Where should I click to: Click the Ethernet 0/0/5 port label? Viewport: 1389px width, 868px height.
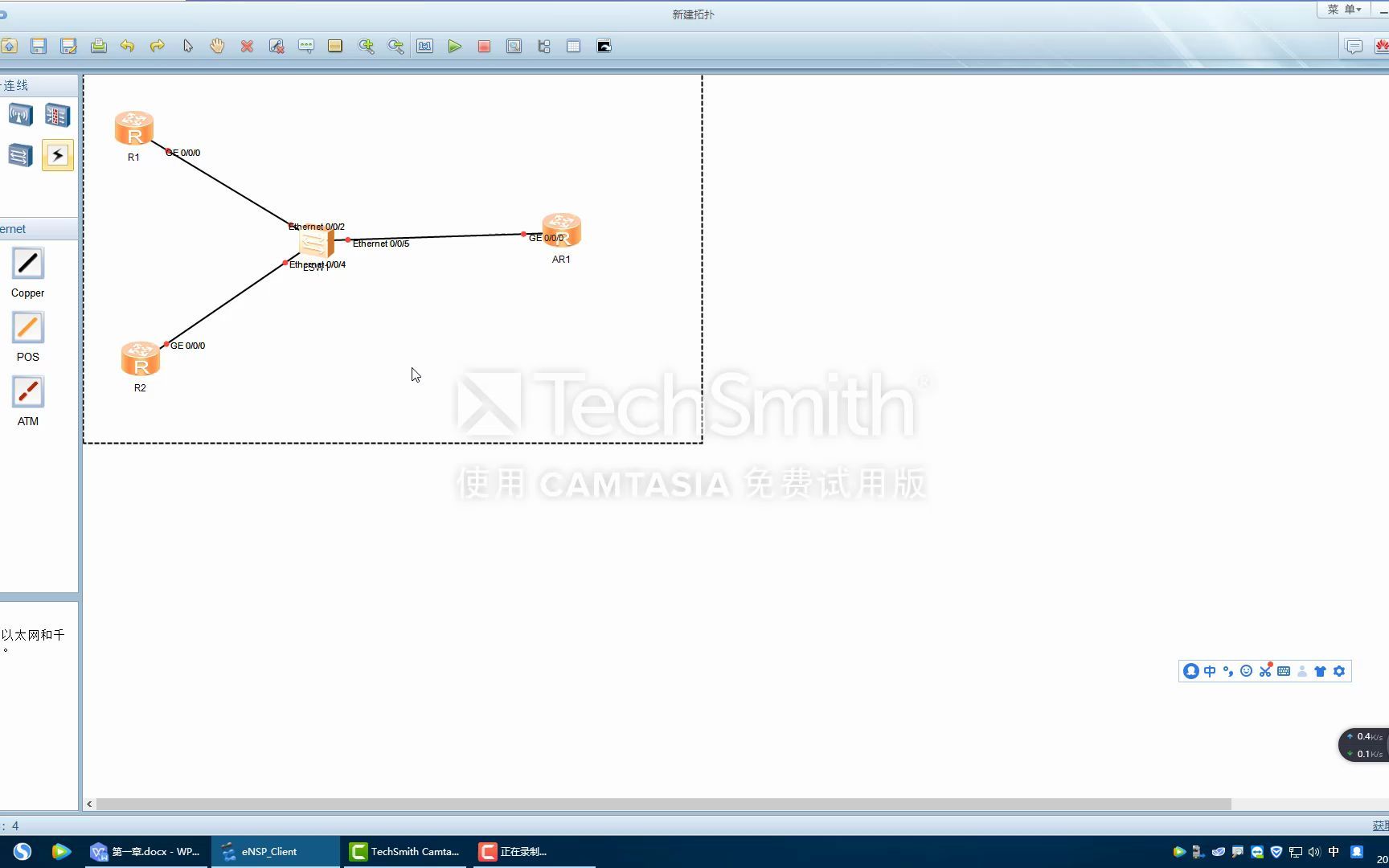[381, 244]
